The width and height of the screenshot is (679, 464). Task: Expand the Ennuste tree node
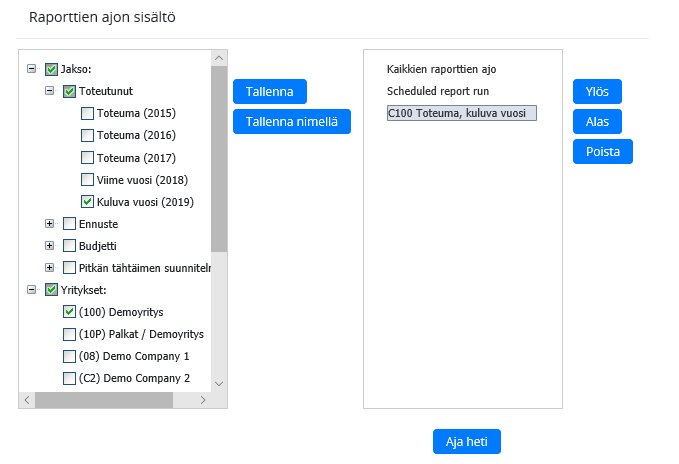click(49, 223)
